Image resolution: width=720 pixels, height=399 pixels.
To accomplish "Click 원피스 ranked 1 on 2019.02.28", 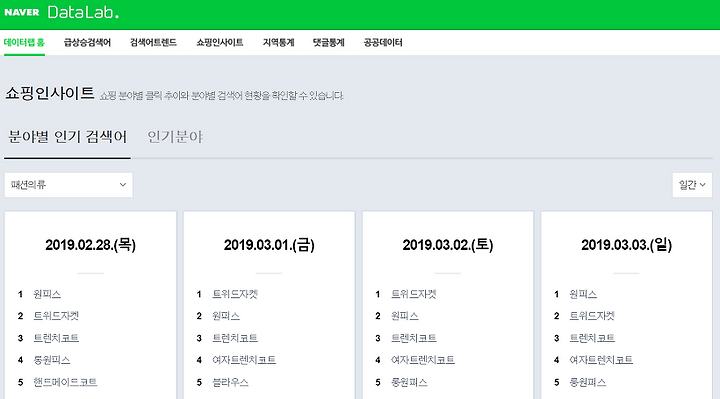I will click(47, 294).
